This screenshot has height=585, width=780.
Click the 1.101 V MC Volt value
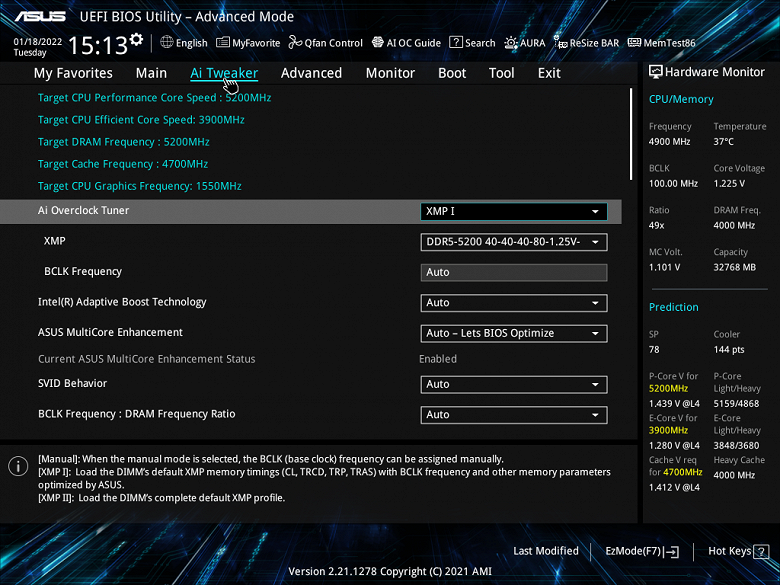click(x=665, y=268)
